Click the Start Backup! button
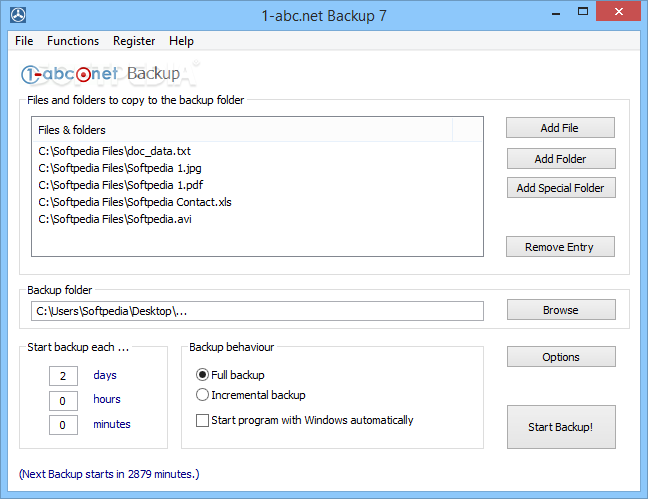 click(561, 427)
